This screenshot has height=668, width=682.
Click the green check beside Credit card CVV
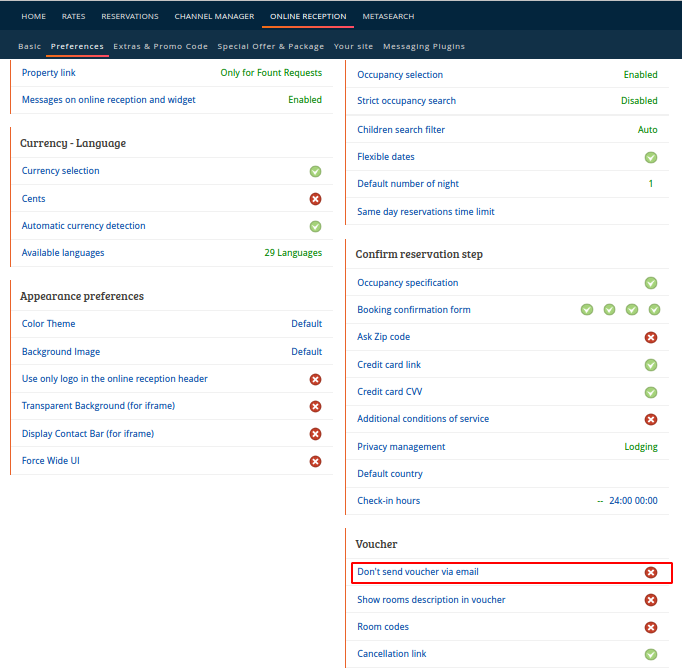coord(651,392)
